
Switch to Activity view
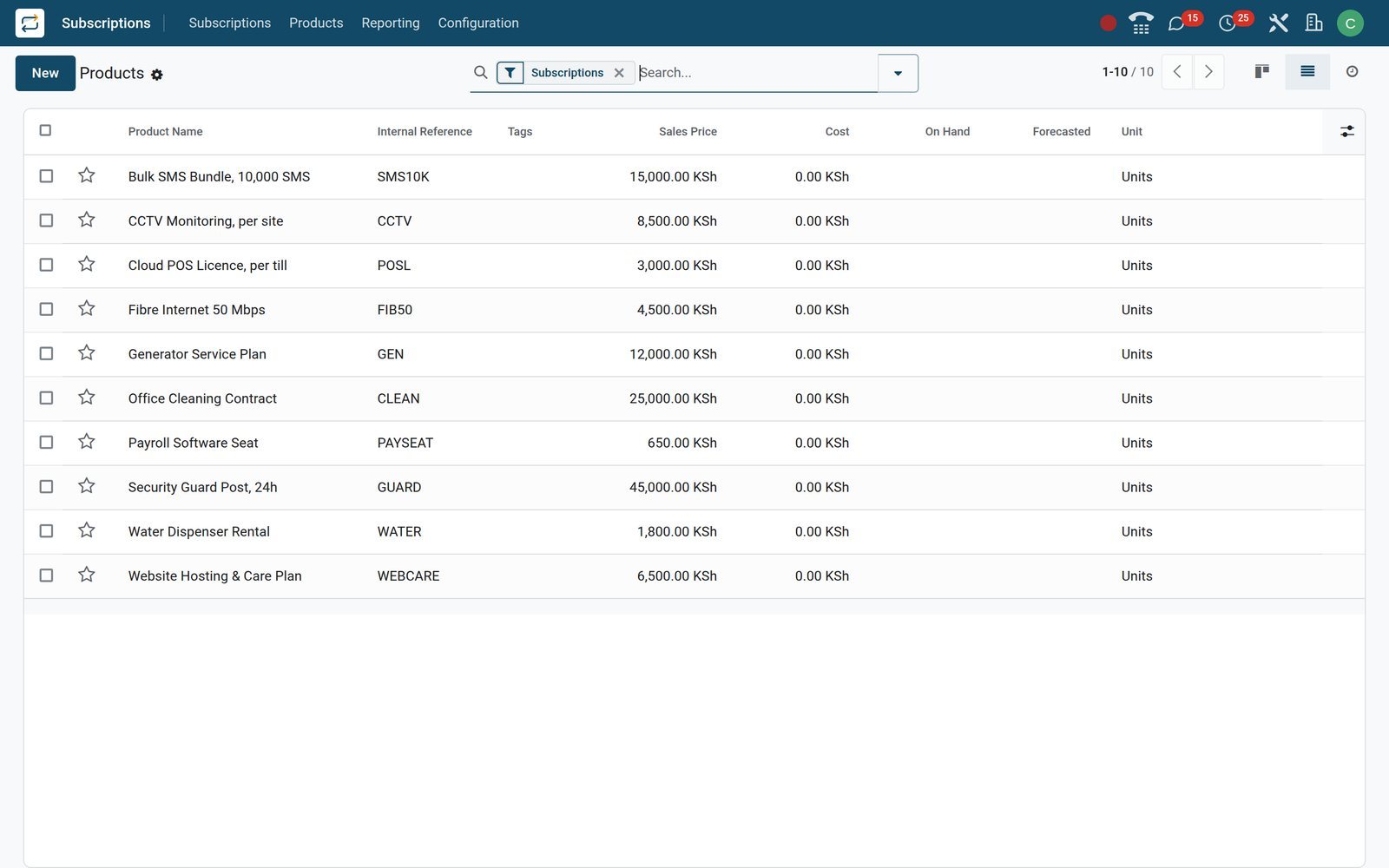[1352, 71]
